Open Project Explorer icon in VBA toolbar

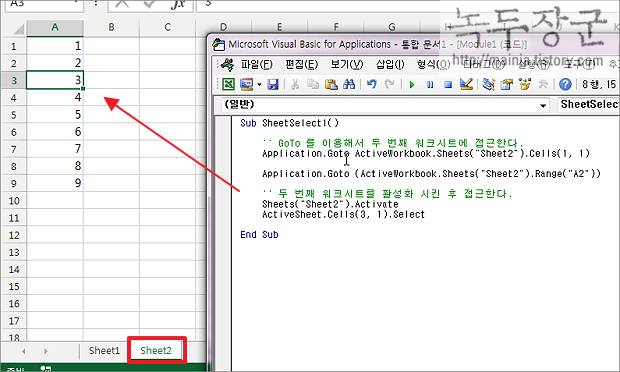pyautogui.click(x=489, y=84)
